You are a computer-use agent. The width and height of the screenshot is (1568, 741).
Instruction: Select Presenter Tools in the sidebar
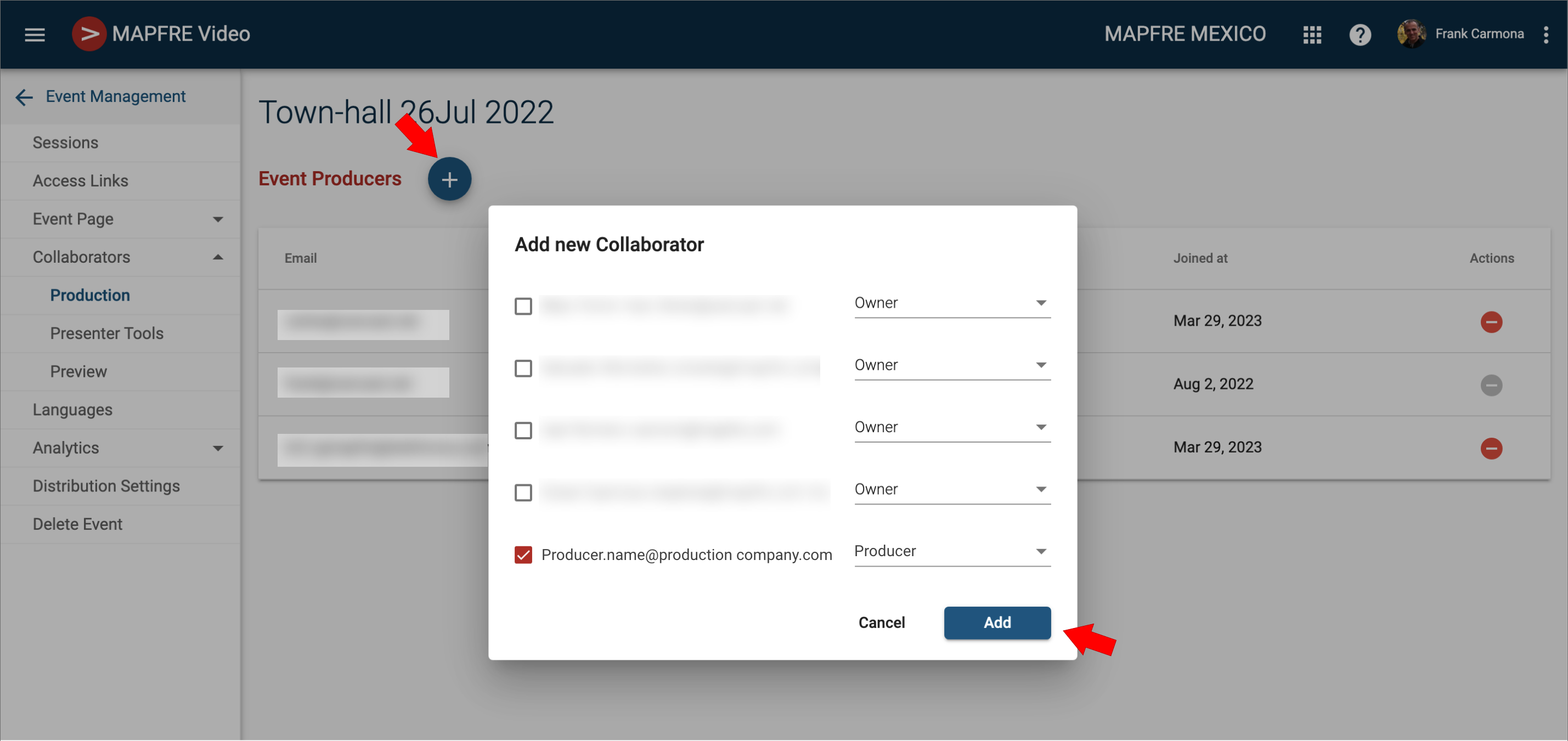tap(106, 333)
